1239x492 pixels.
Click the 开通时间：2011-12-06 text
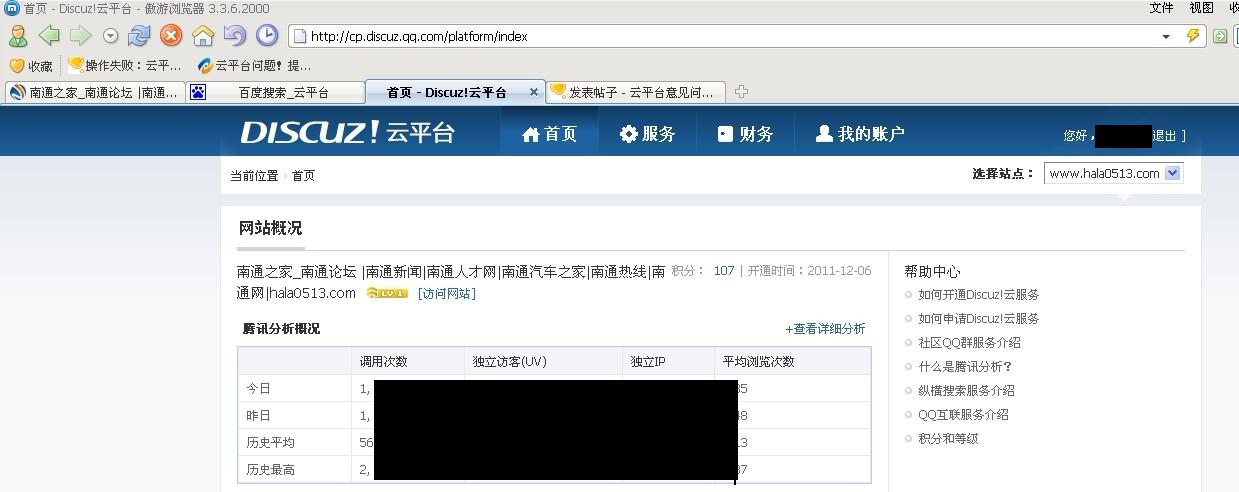point(809,271)
